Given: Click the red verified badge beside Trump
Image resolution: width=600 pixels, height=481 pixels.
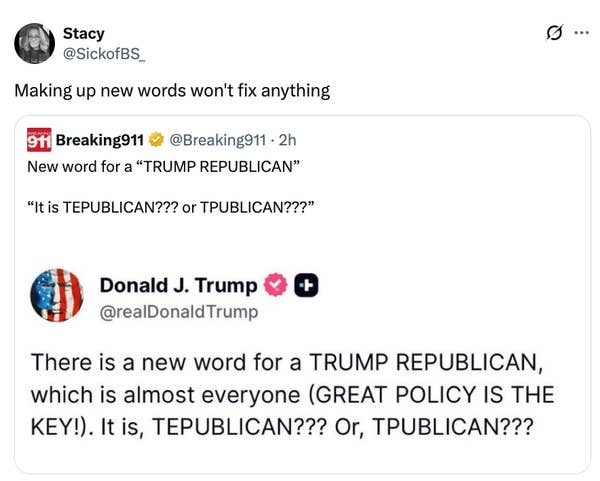Looking at the screenshot, I should point(277,286).
